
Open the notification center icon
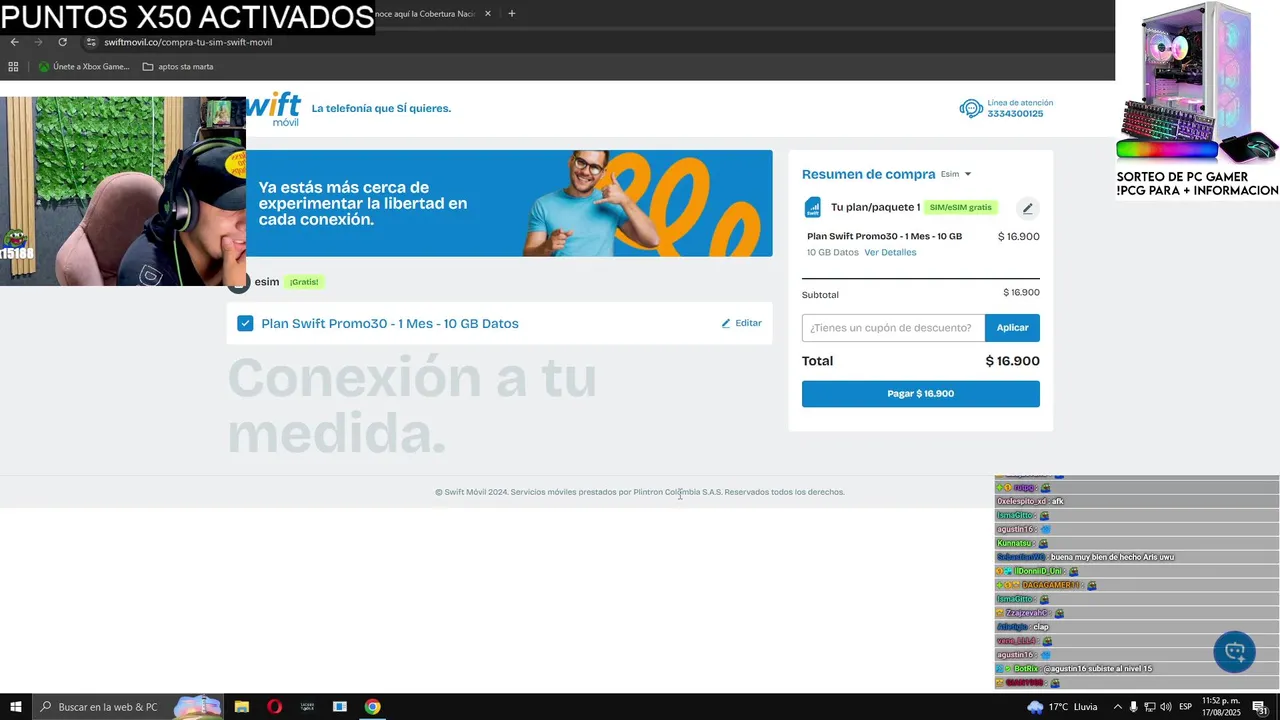pyautogui.click(x=1260, y=707)
